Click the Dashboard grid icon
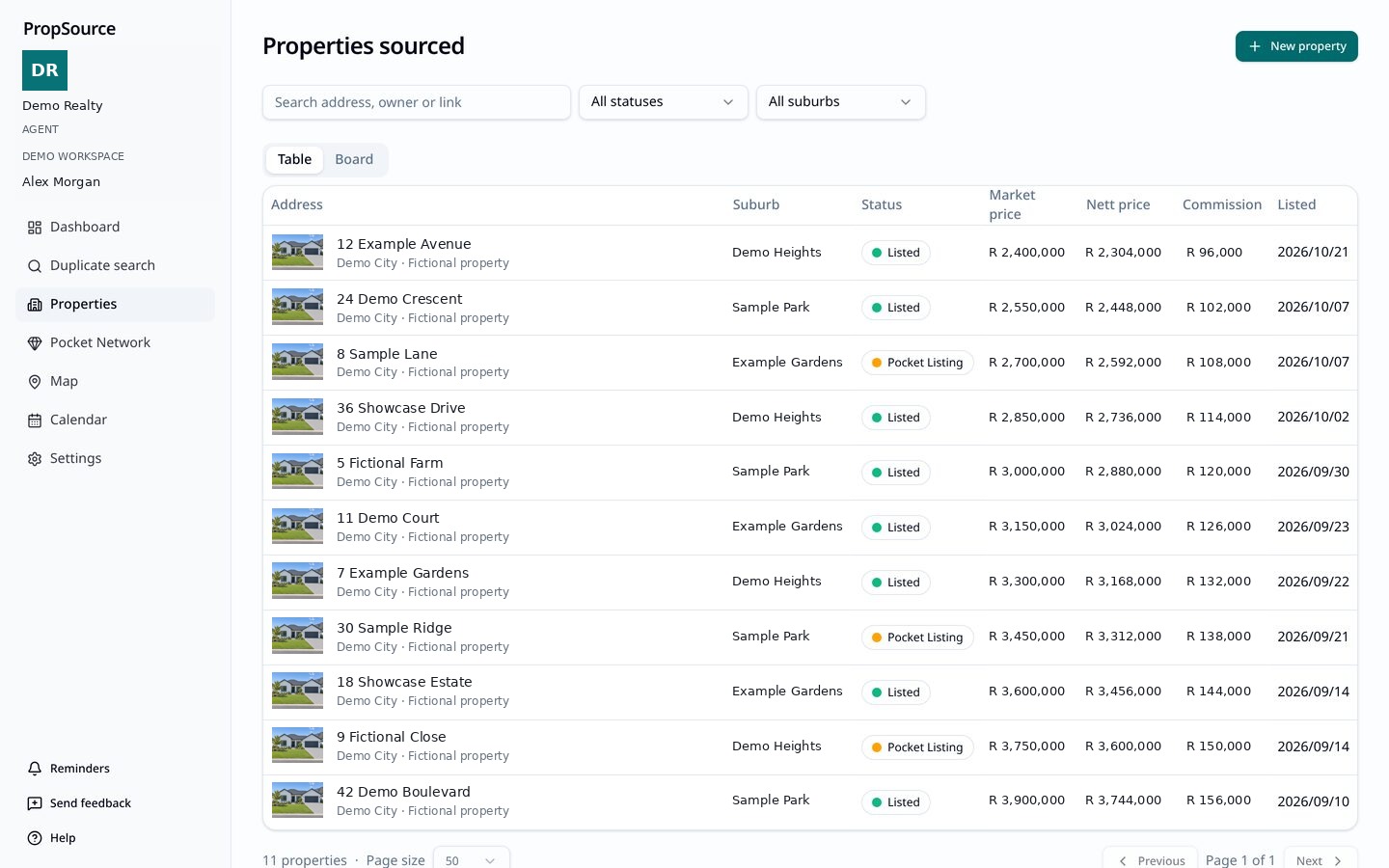This screenshot has height=868, width=1389. [x=35, y=228]
